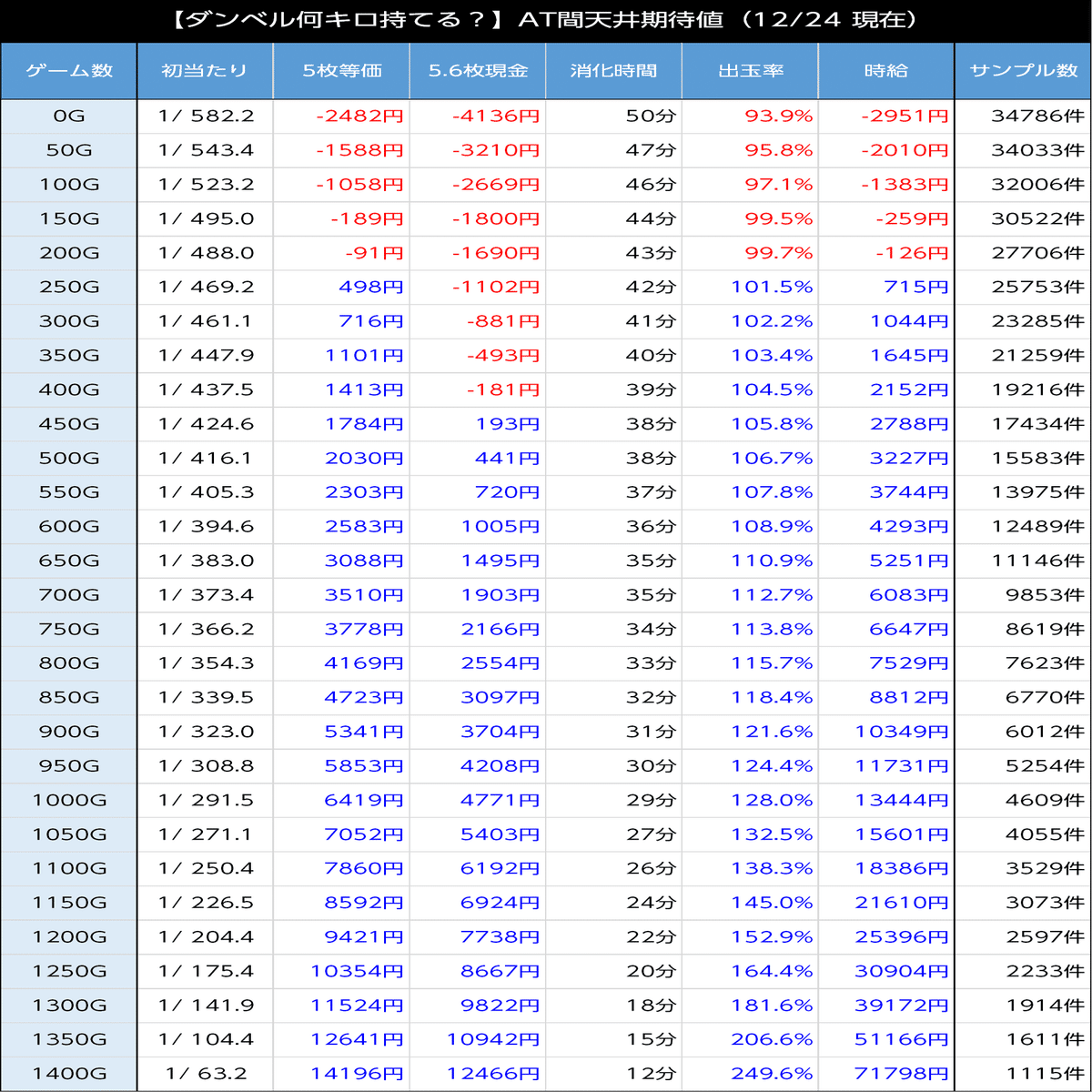The image size is (1092, 1092).
Task: Click the 498円 value
Action: (x=371, y=288)
